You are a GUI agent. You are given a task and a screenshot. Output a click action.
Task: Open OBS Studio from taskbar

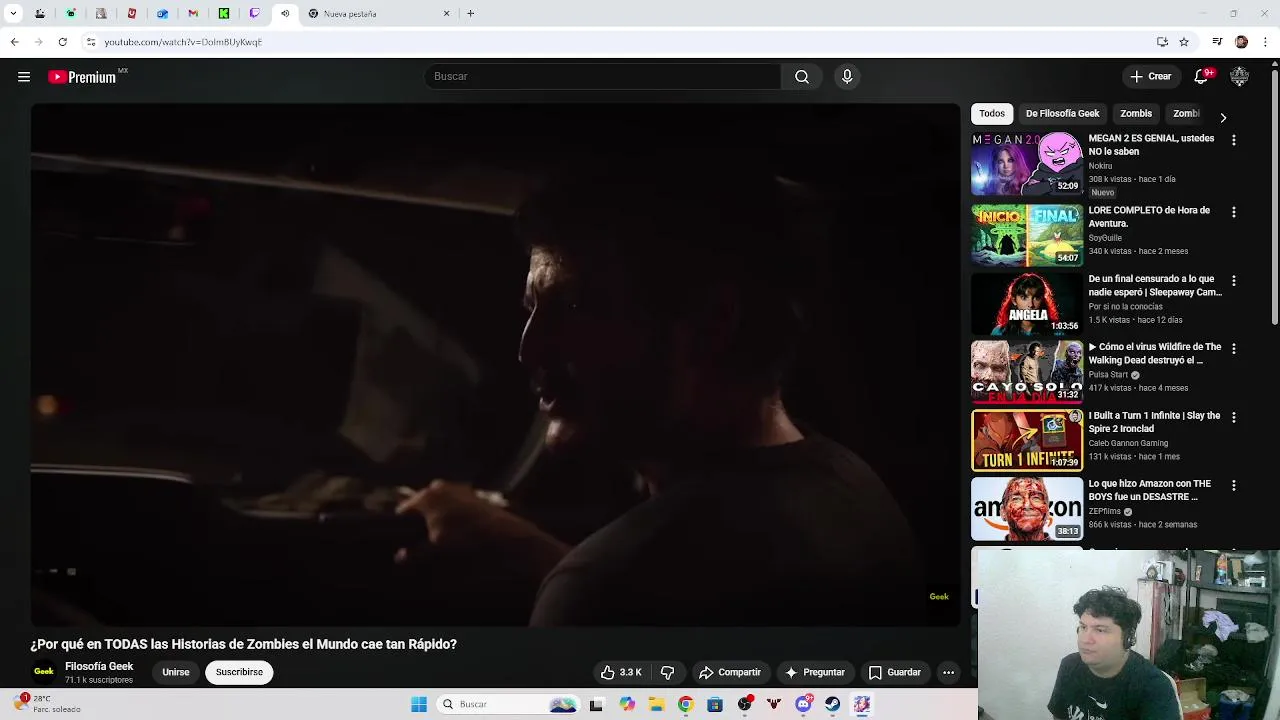(x=745, y=705)
